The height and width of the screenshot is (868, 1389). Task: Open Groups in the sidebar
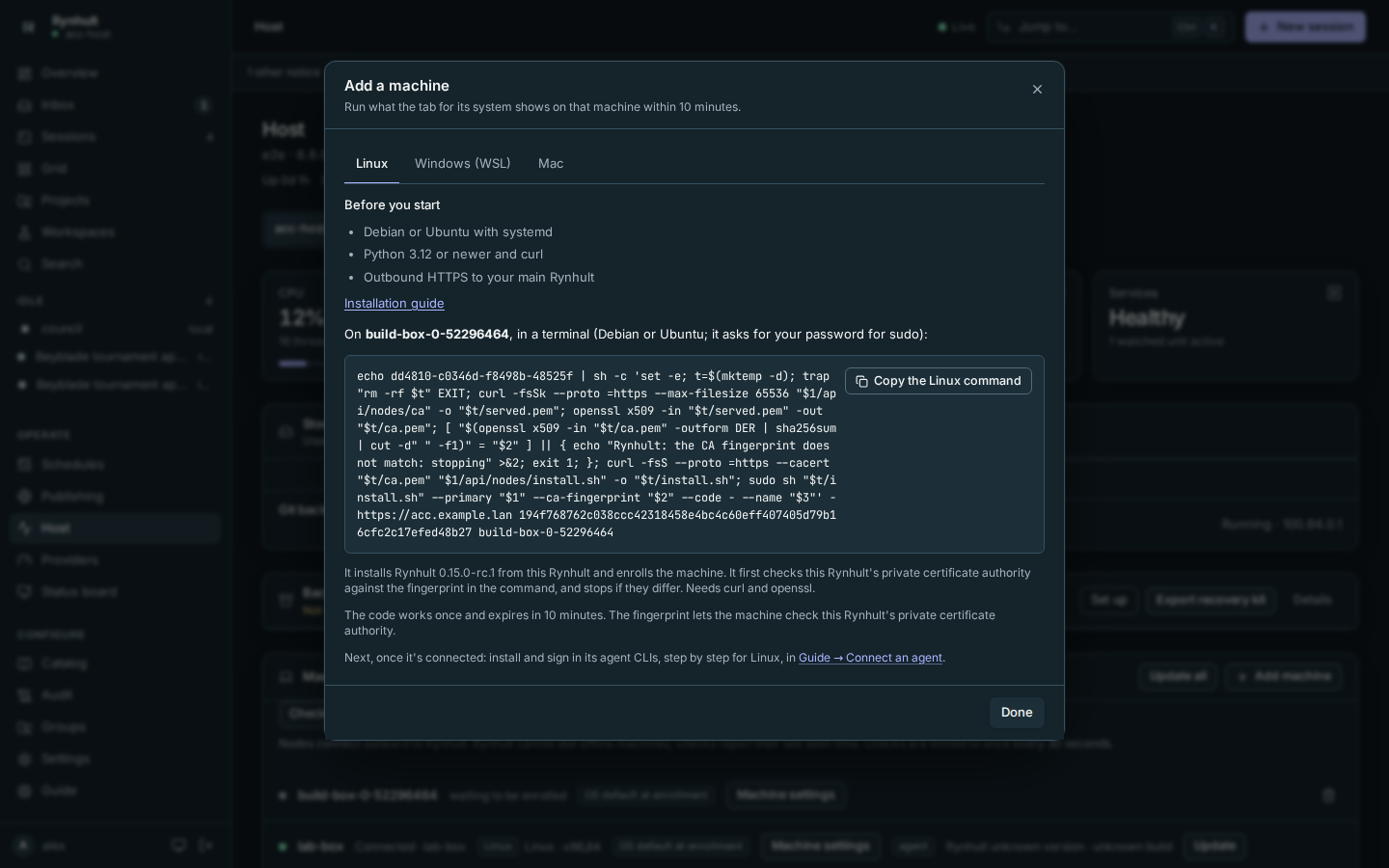pos(116,727)
